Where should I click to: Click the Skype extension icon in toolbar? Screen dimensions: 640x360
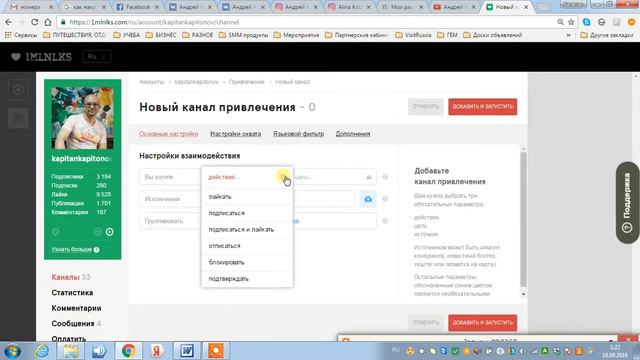(587, 22)
